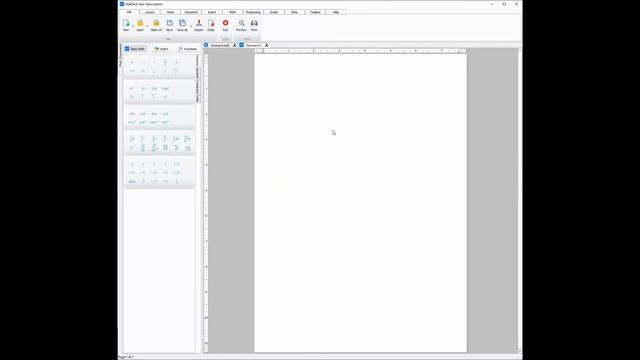
Task: Insert the cos function button
Action: tap(143, 114)
